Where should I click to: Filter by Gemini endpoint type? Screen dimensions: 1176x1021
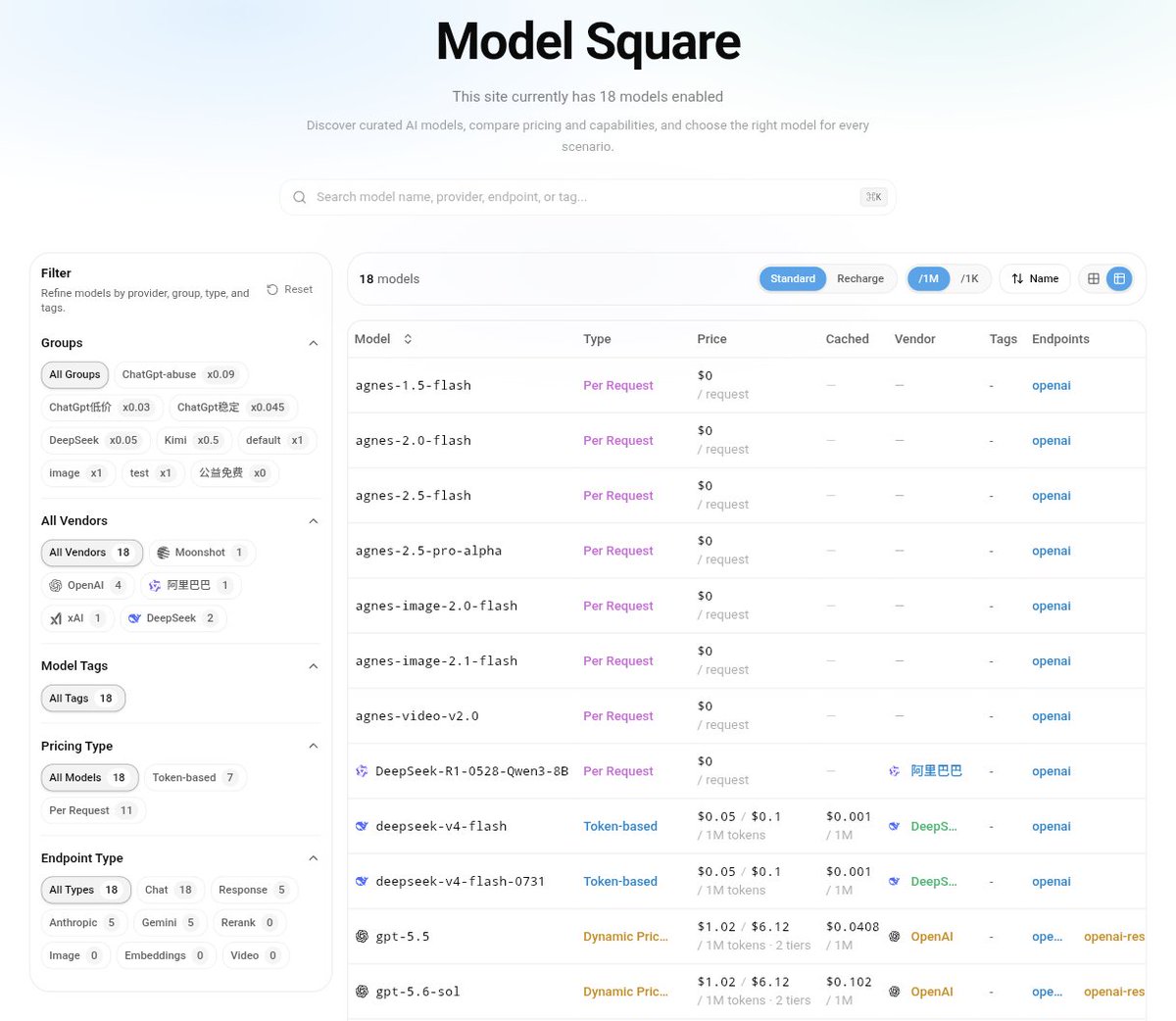pos(169,922)
